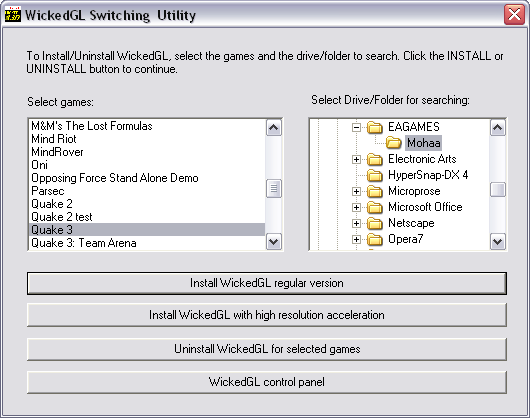This screenshot has width=530, height=419.
Task: Collapse the EAGAMES tree node
Action: [x=356, y=127]
